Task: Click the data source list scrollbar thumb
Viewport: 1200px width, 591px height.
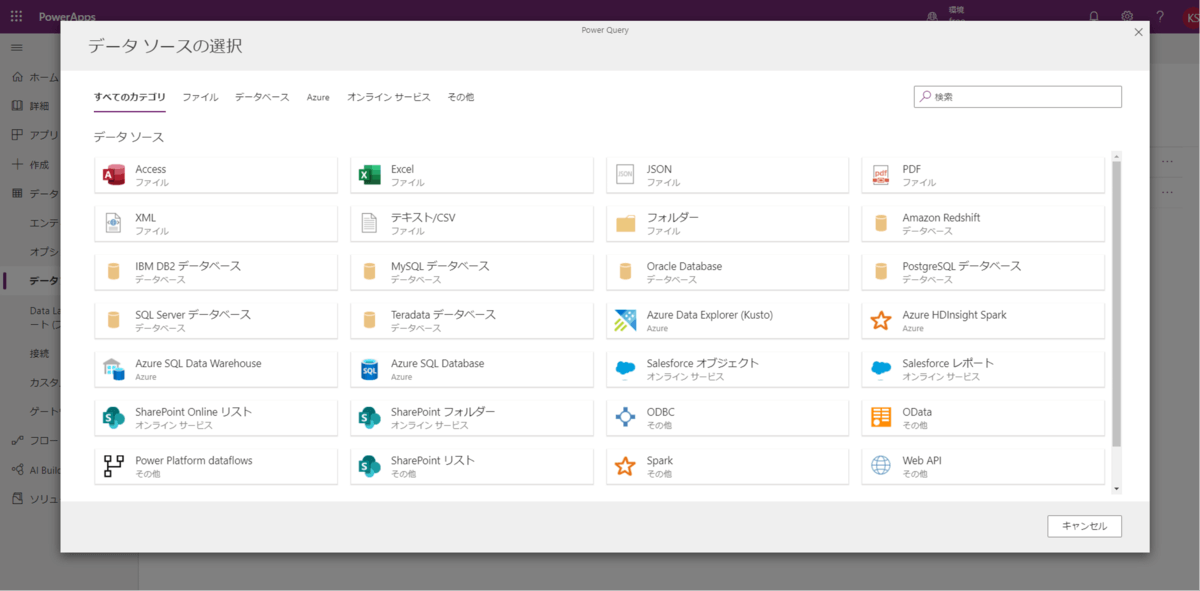Action: 1117,303
